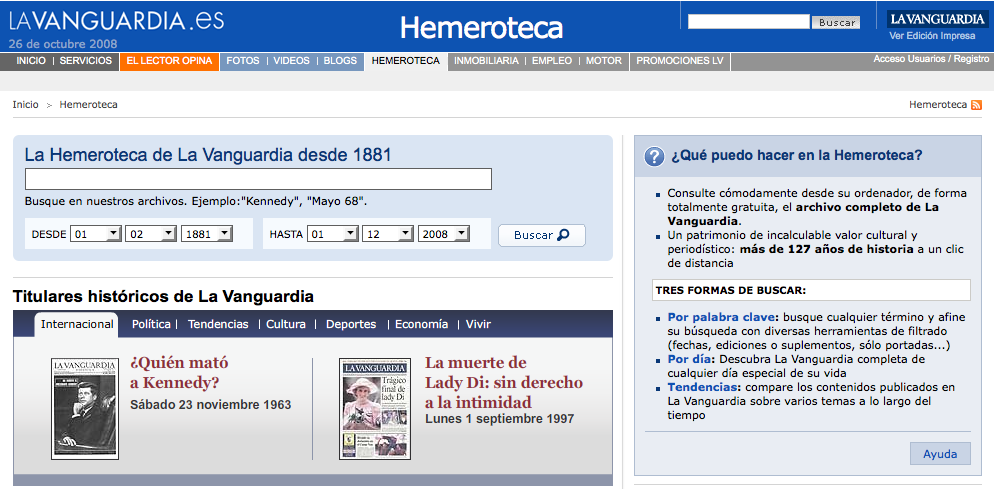The height and width of the screenshot is (489, 994).
Task: Click the Hemeroteca breadcrumb text
Action: pyautogui.click(x=88, y=105)
